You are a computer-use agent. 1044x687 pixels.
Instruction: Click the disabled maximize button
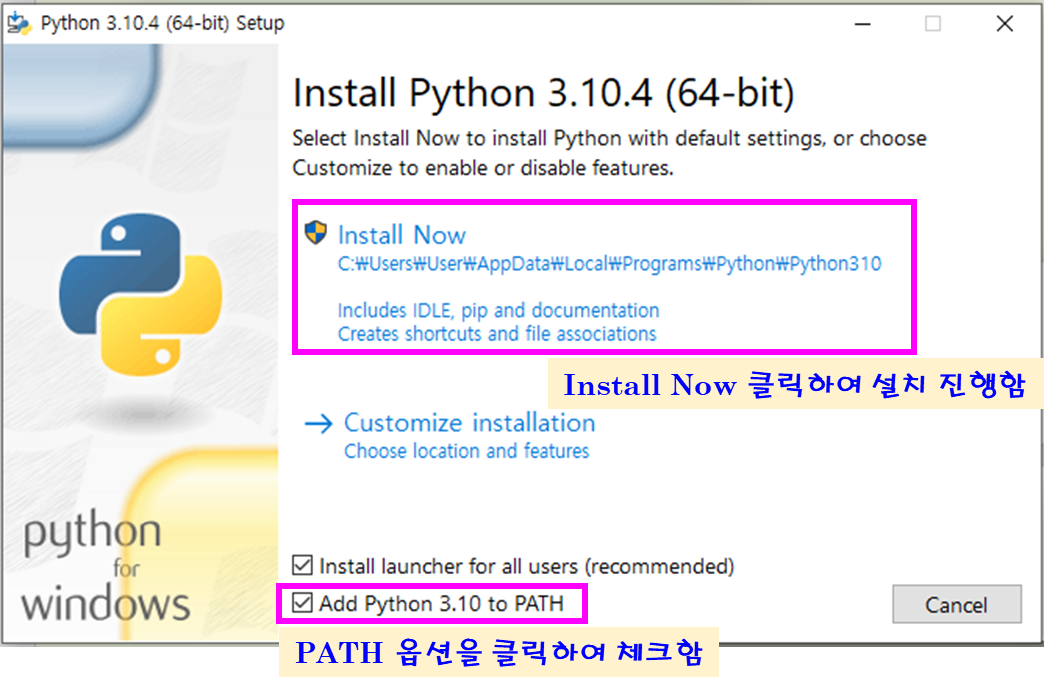tap(933, 24)
